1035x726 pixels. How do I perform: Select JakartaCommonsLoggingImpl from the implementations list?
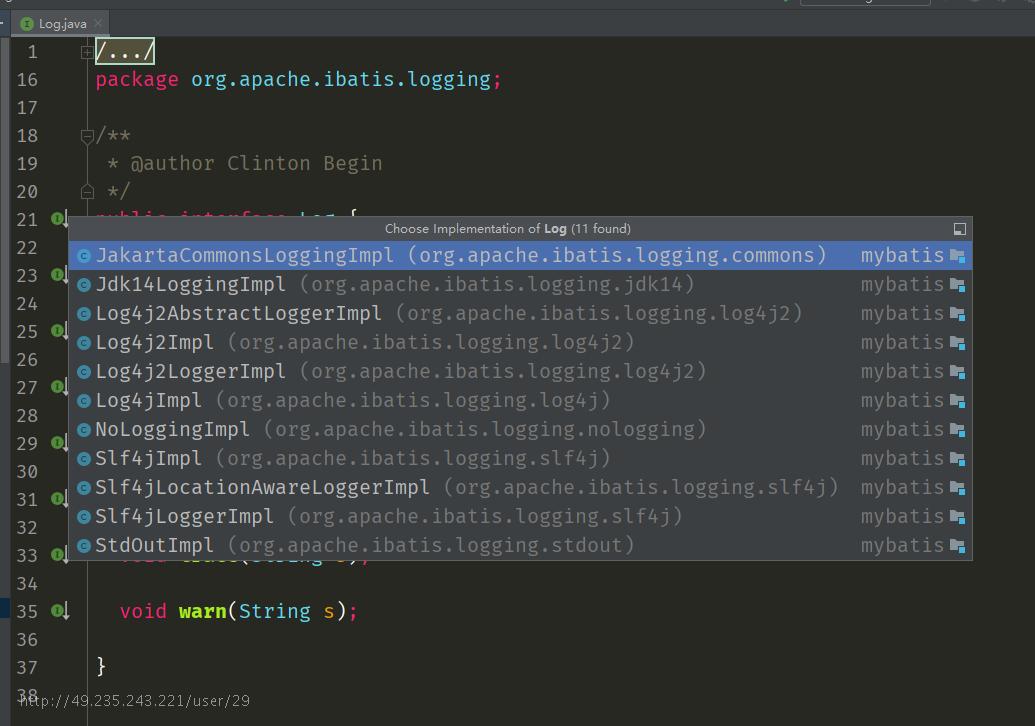[520, 255]
